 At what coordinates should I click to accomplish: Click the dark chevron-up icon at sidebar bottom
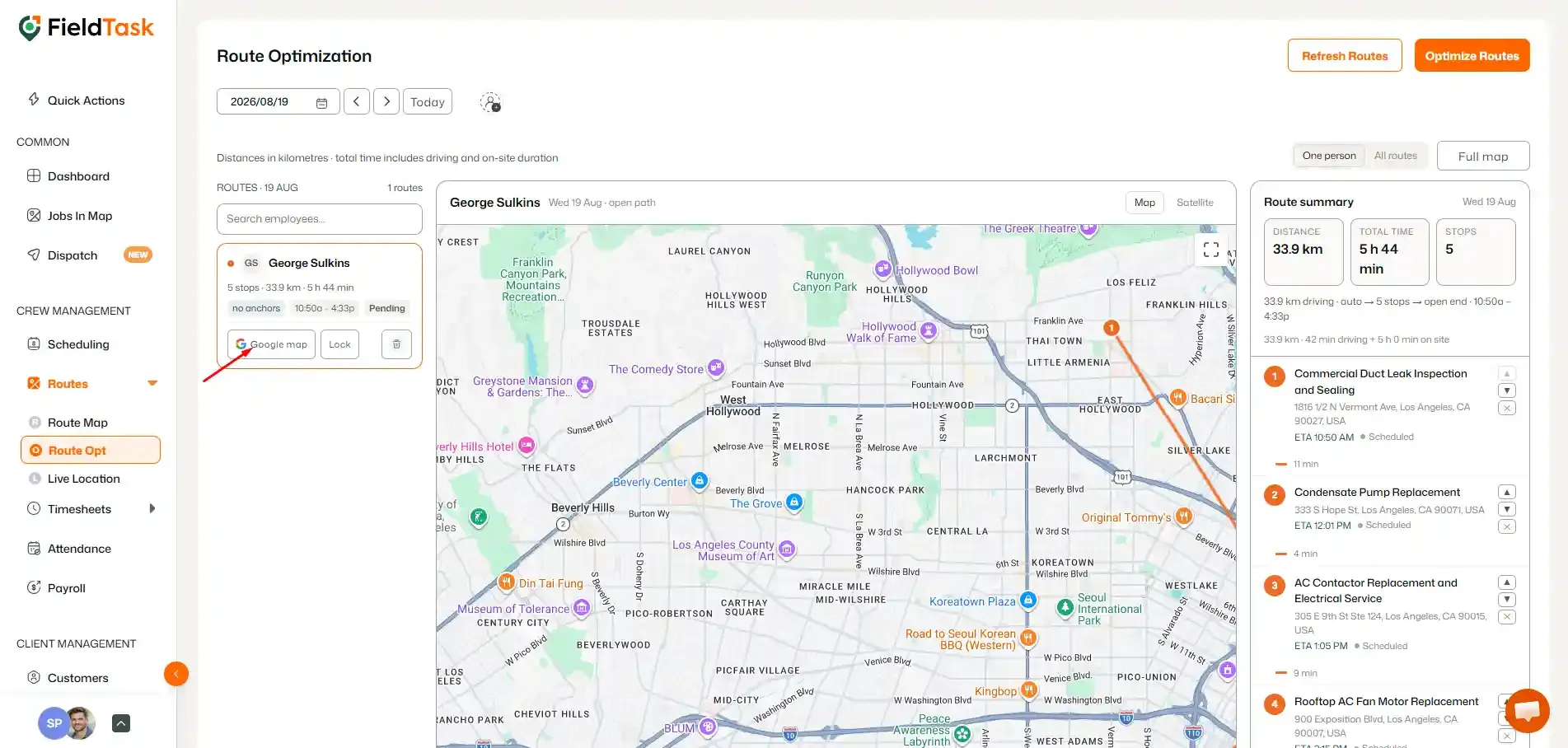(x=120, y=723)
